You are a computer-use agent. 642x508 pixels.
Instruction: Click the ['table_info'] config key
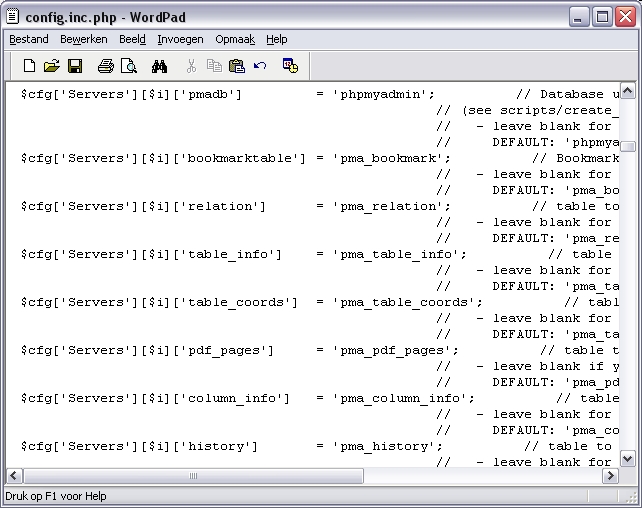[227, 255]
